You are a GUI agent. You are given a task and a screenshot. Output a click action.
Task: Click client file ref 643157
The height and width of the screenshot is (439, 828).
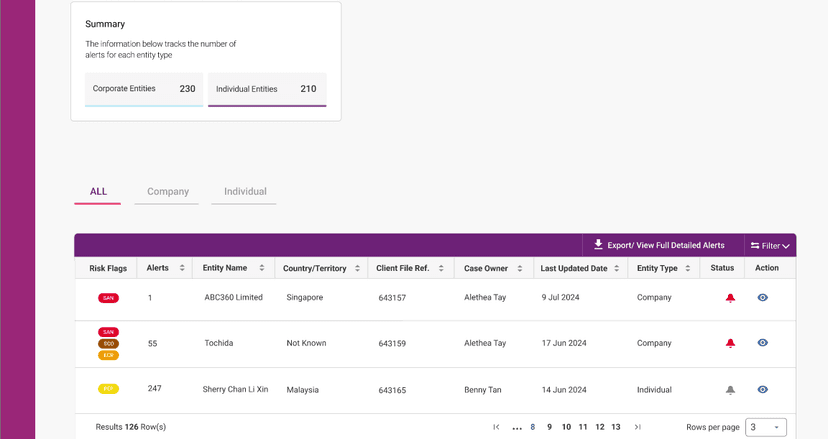tap(392, 298)
